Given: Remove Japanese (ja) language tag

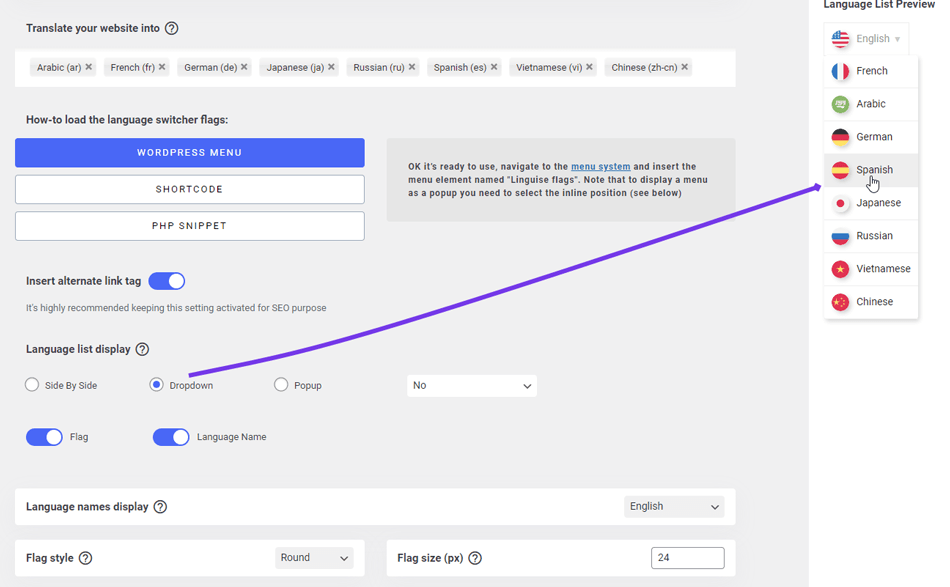Looking at the screenshot, I should click(331, 67).
